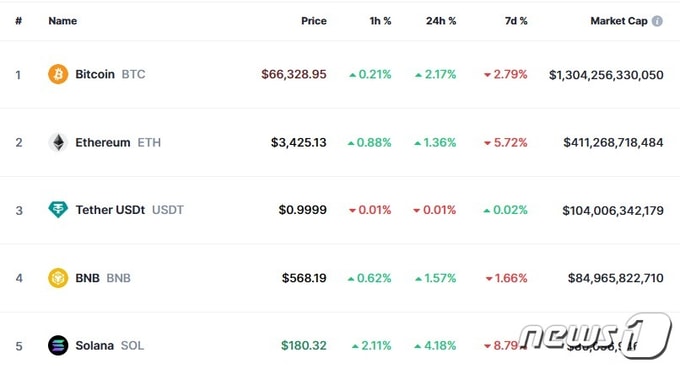The height and width of the screenshot is (369, 680).
Task: Open the Ethereum ETH name link
Action: click(118, 142)
